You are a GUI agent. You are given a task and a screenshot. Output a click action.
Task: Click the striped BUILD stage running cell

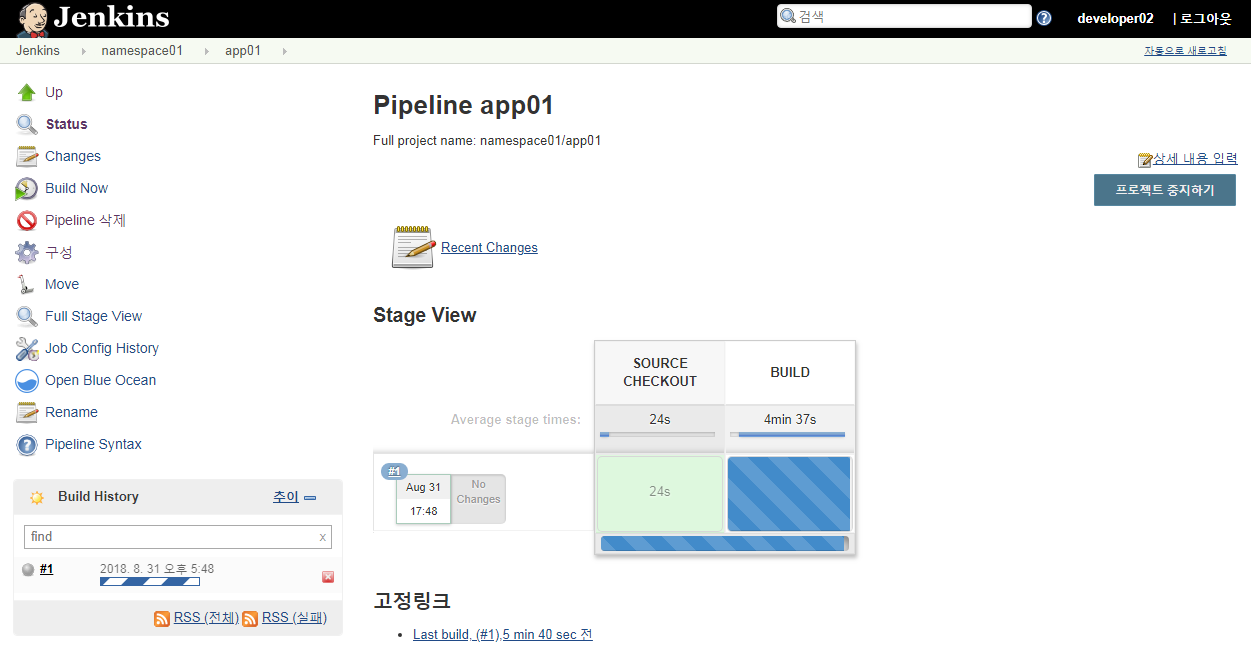789,494
